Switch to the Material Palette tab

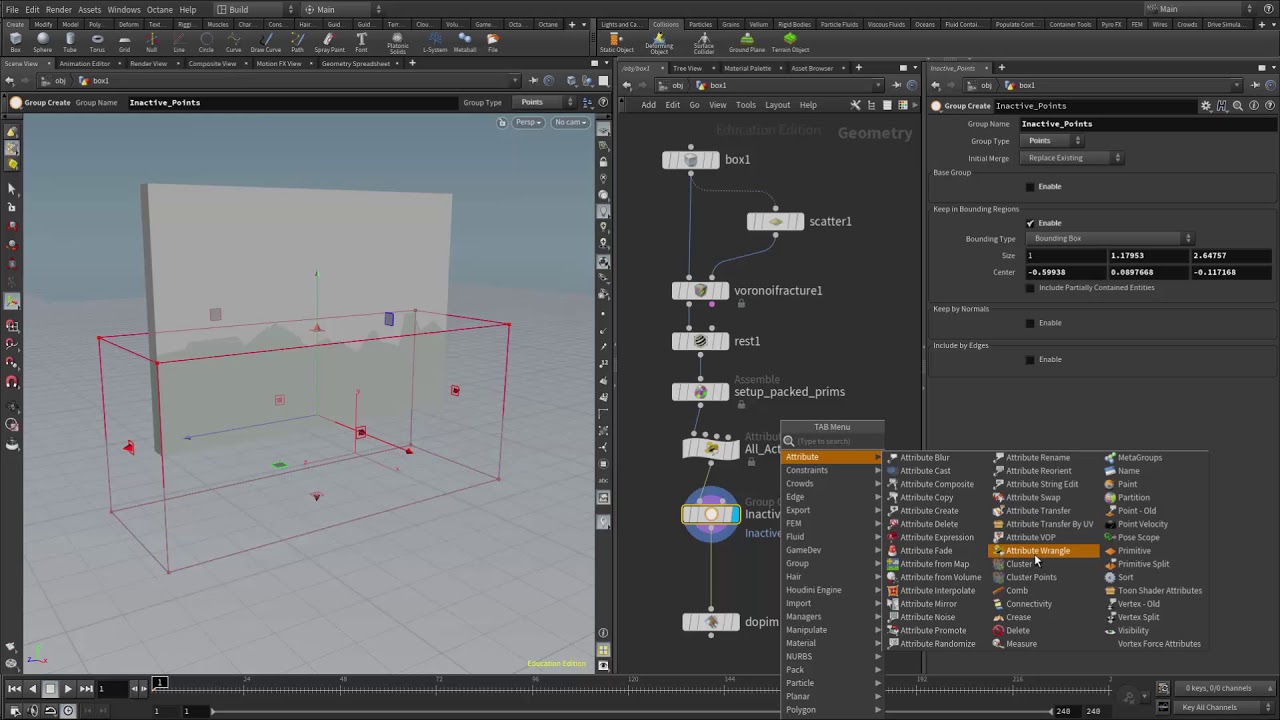point(747,68)
